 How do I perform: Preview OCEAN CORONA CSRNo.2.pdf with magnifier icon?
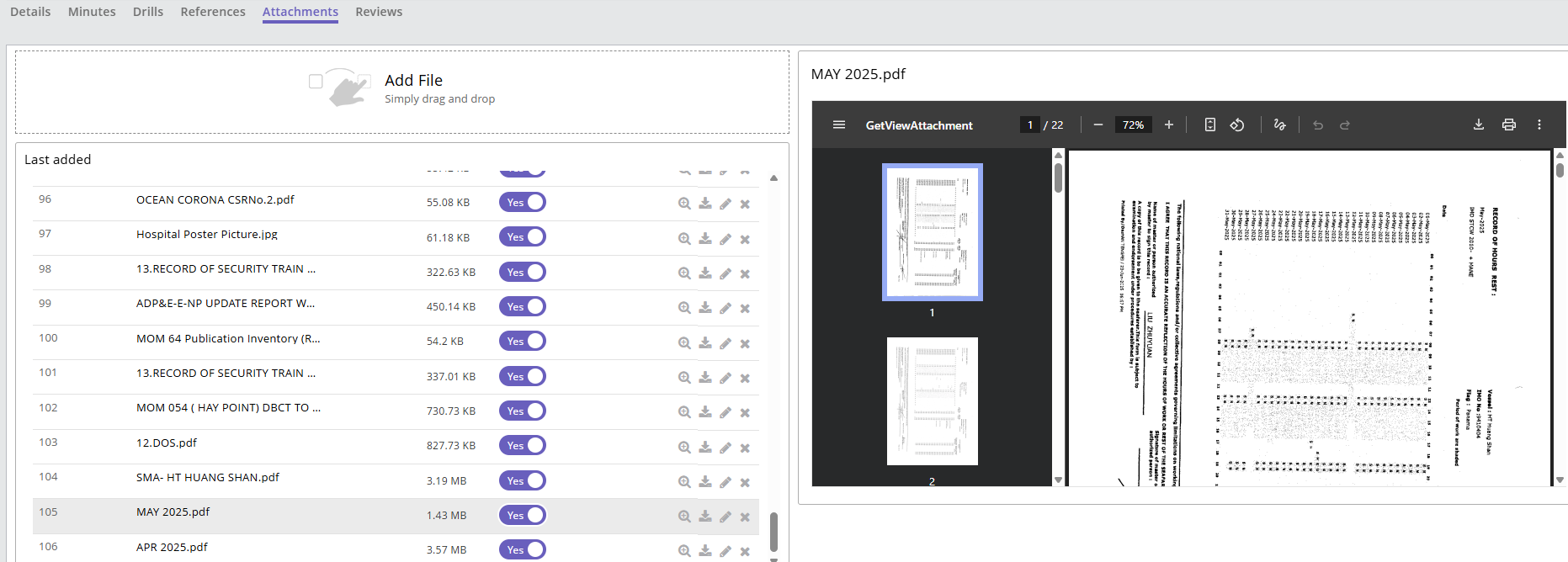pos(684,204)
